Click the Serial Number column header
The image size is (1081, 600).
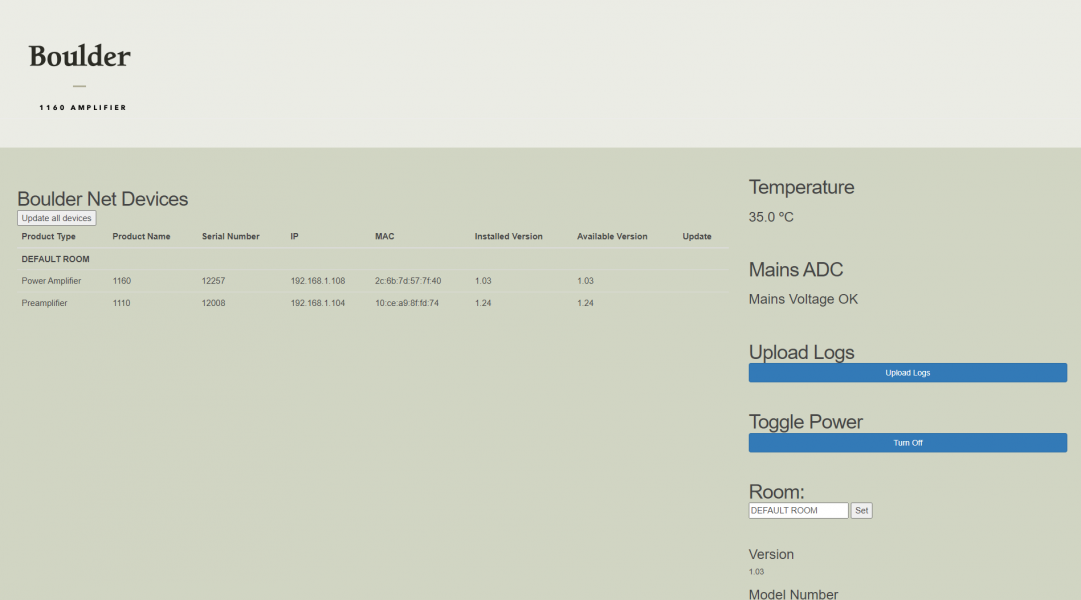pyautogui.click(x=230, y=237)
